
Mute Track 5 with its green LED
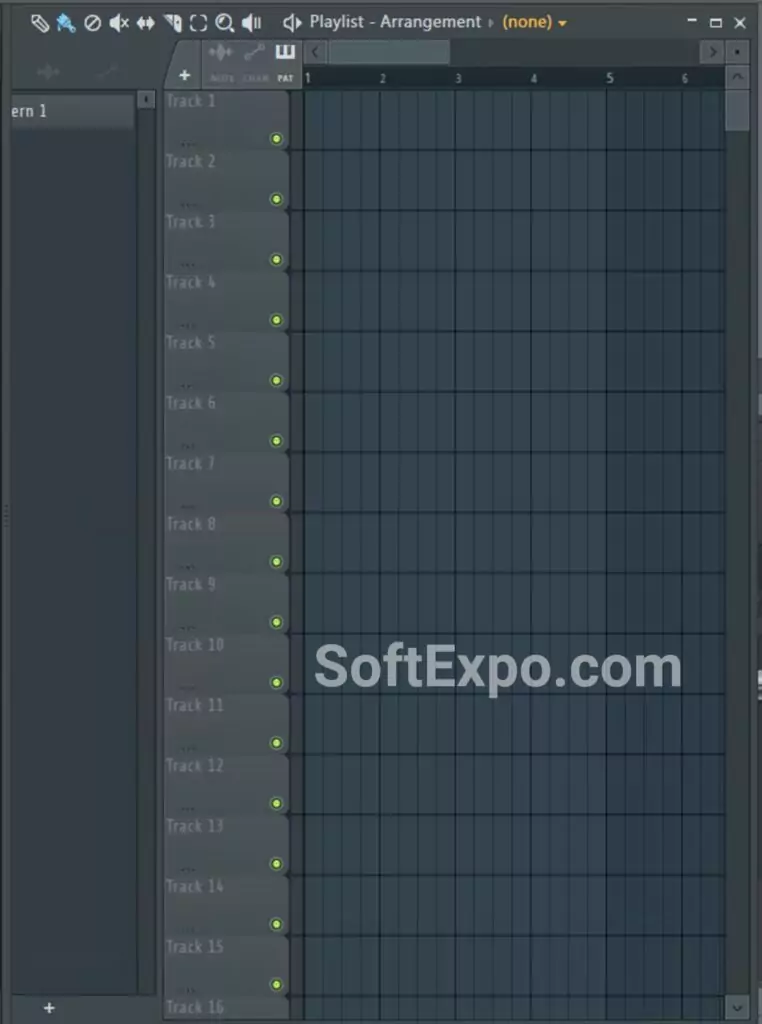(276, 380)
